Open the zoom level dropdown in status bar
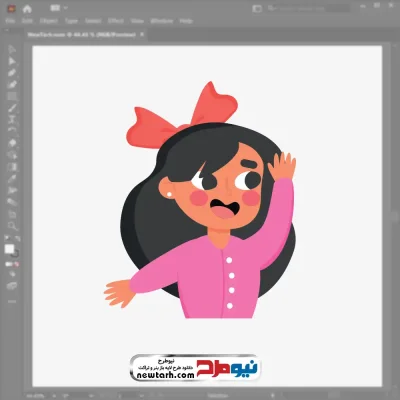 point(53,396)
